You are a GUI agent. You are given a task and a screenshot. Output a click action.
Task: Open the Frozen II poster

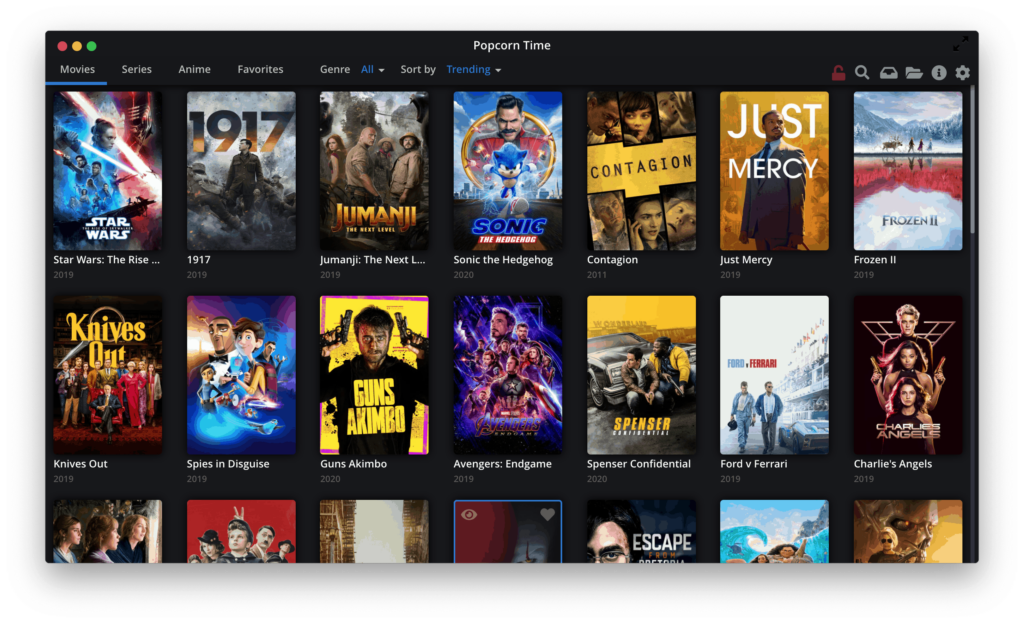907,168
